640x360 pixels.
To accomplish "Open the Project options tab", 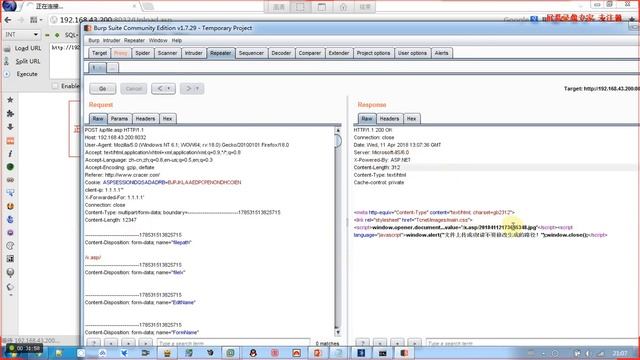I will 373,53.
